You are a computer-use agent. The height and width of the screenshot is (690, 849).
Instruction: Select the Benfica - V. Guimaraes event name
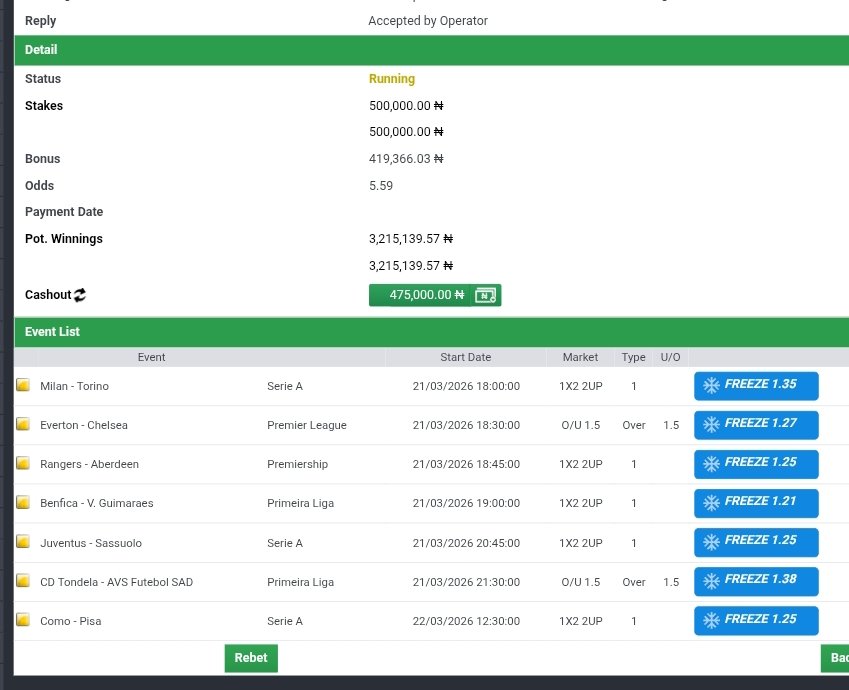click(x=96, y=503)
